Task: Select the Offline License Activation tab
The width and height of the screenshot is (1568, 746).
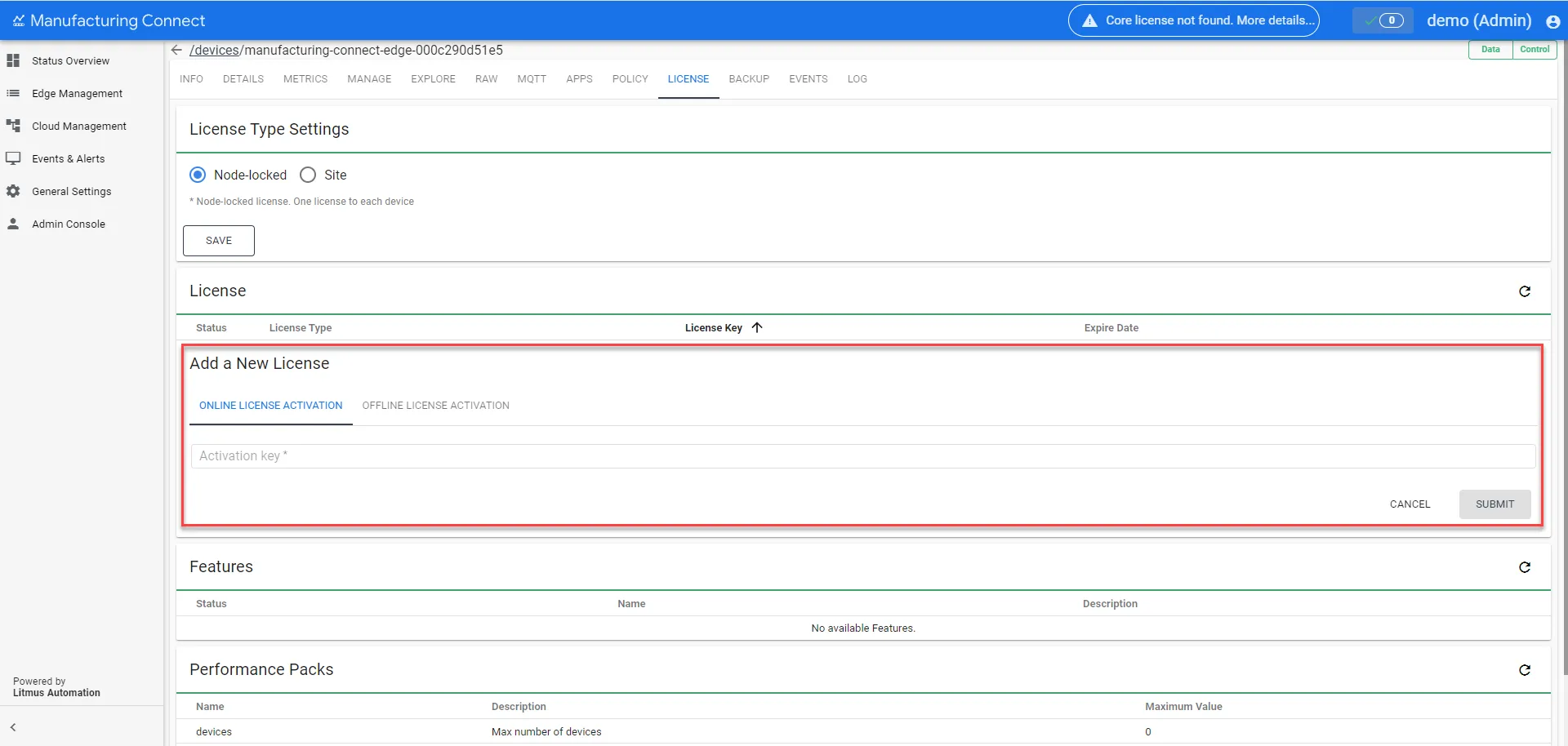Action: (x=435, y=406)
